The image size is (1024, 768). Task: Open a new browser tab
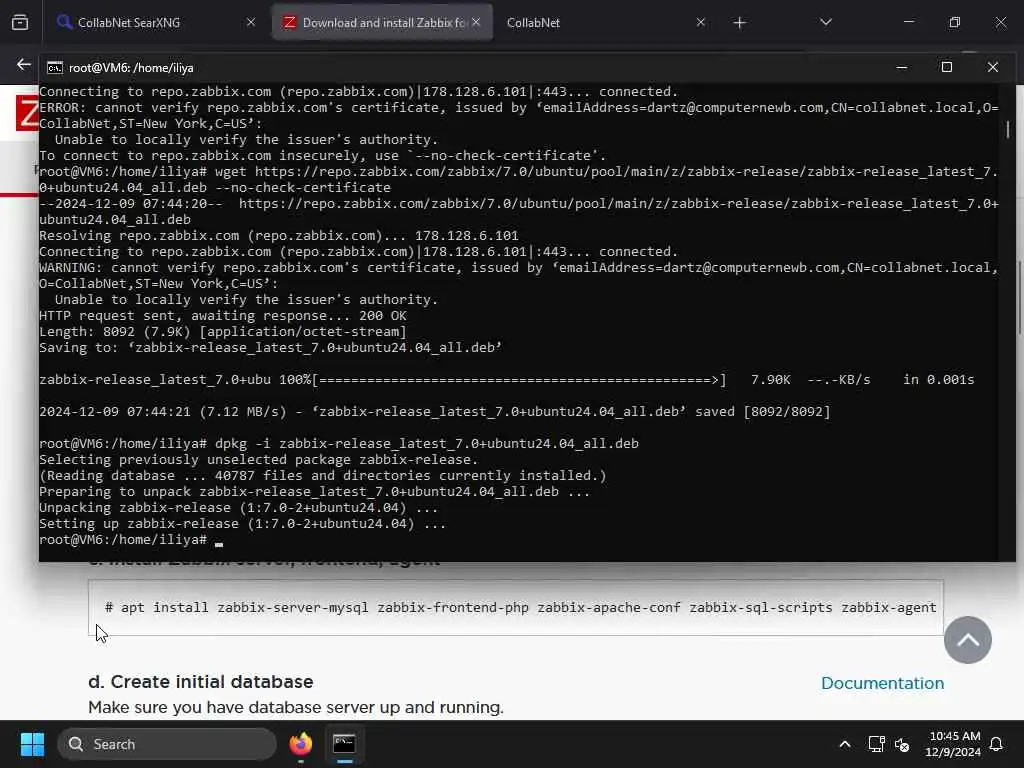739,23
